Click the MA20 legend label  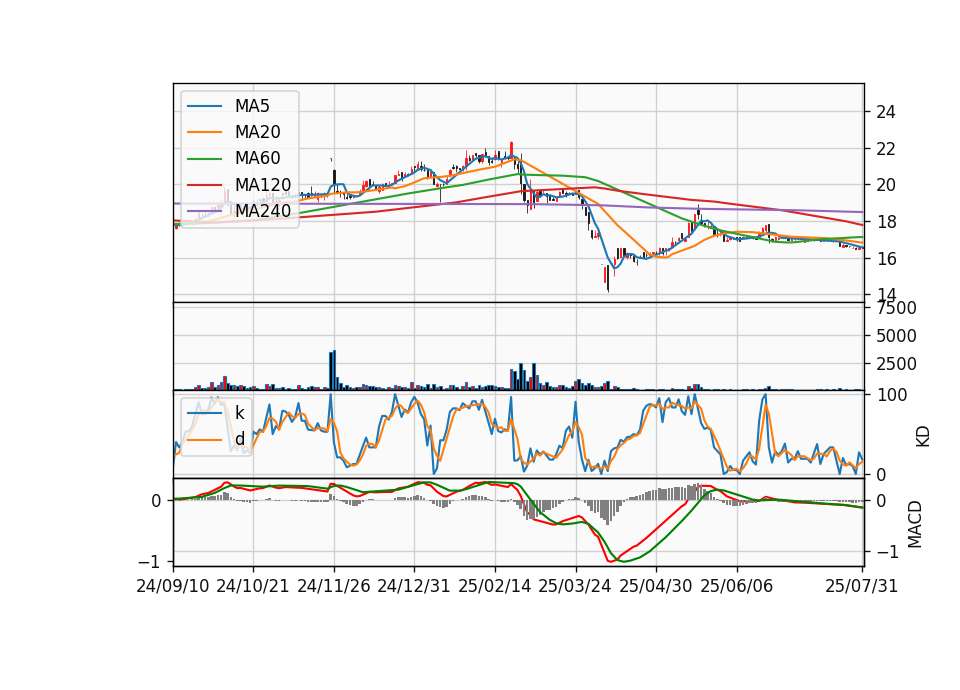point(258,132)
